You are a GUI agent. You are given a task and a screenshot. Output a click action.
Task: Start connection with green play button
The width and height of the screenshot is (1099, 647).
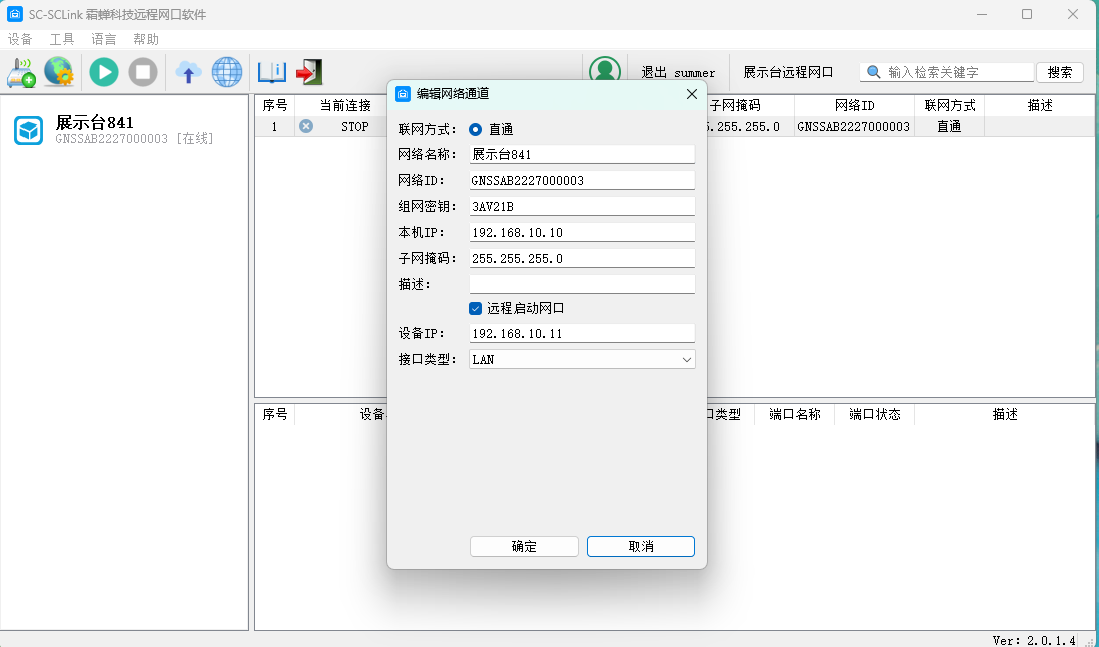point(104,71)
